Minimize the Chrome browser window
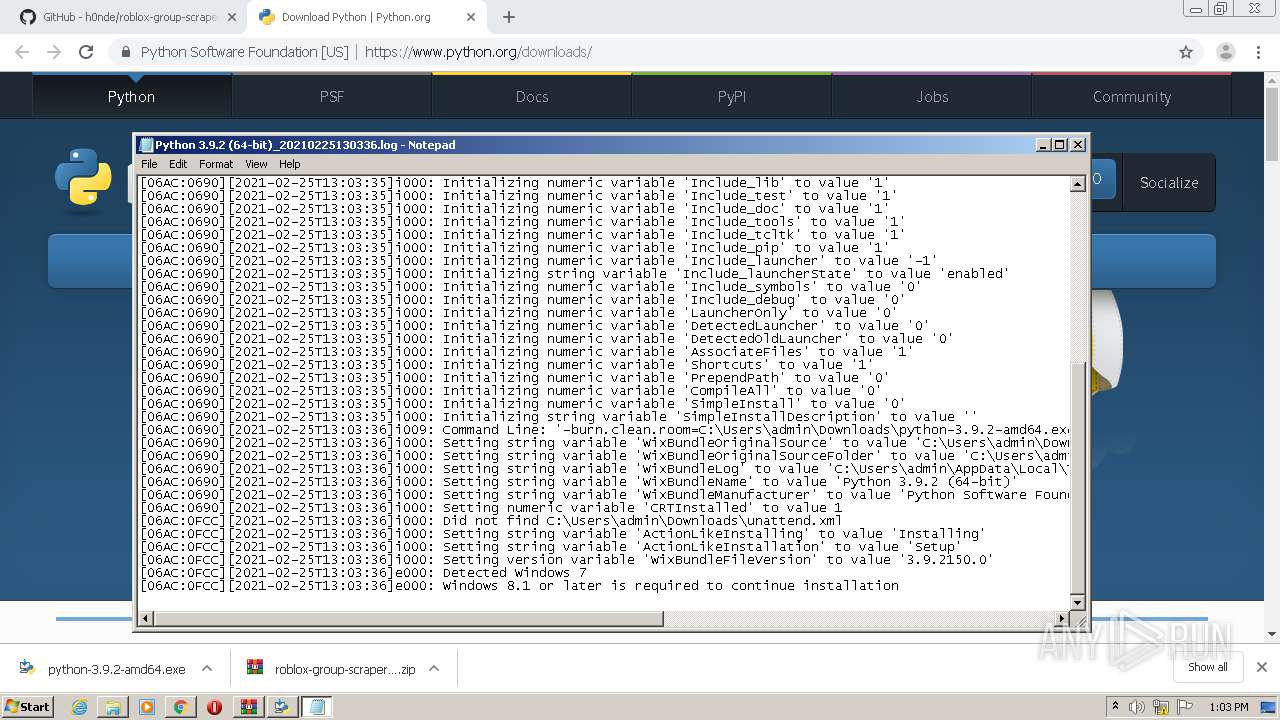Screen dimensions: 1280x720 [x=1194, y=9]
